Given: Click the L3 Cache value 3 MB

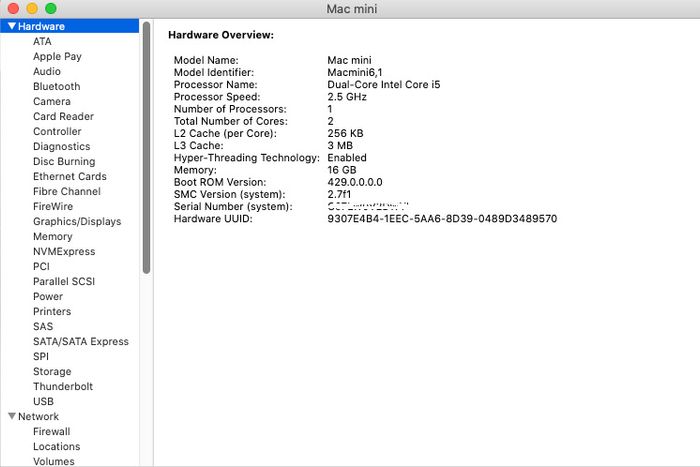Looking at the screenshot, I should click(x=340, y=146).
